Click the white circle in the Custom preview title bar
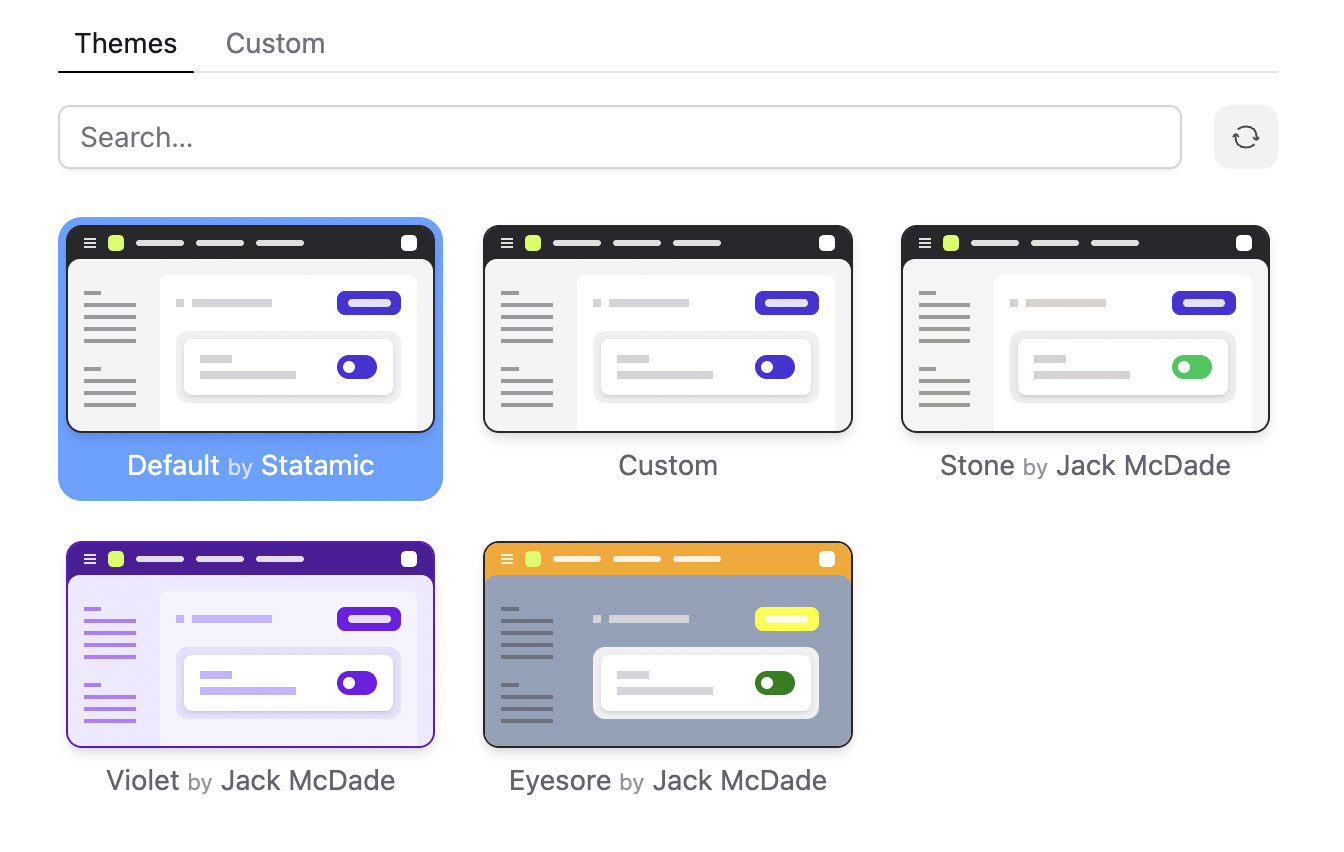 tap(827, 242)
